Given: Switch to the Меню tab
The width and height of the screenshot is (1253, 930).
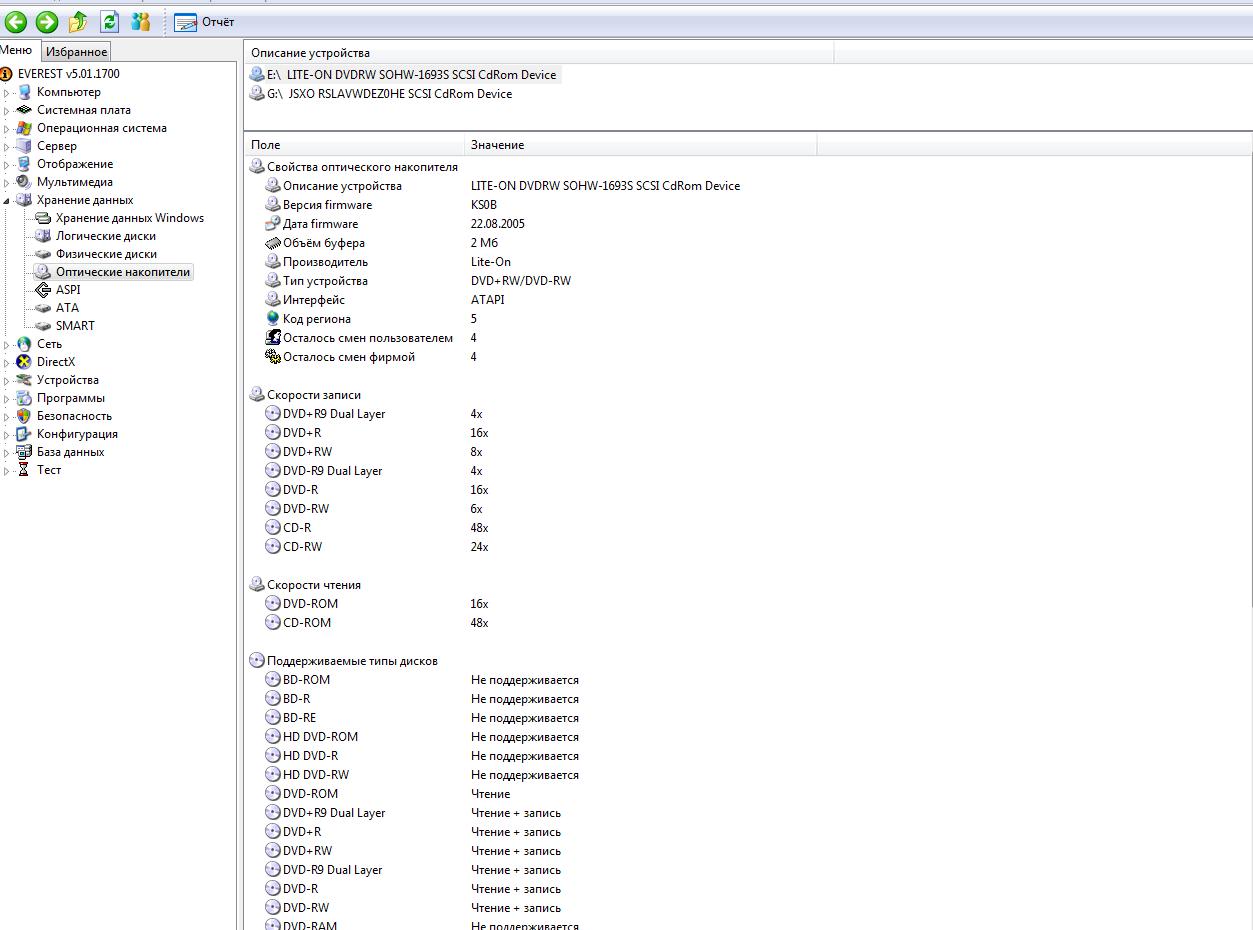Looking at the screenshot, I should (17, 50).
